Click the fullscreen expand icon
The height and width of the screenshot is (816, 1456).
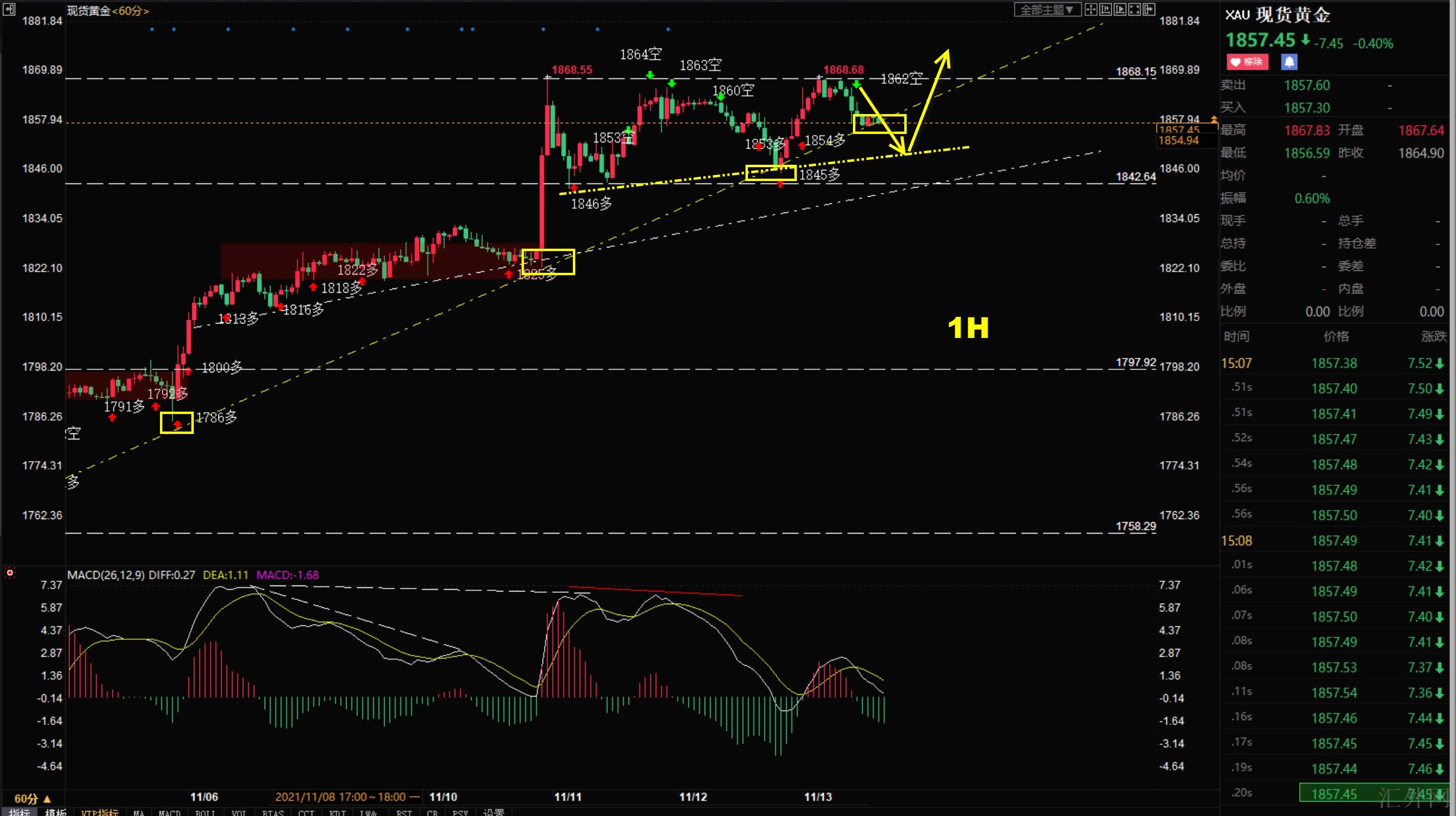point(1134,9)
